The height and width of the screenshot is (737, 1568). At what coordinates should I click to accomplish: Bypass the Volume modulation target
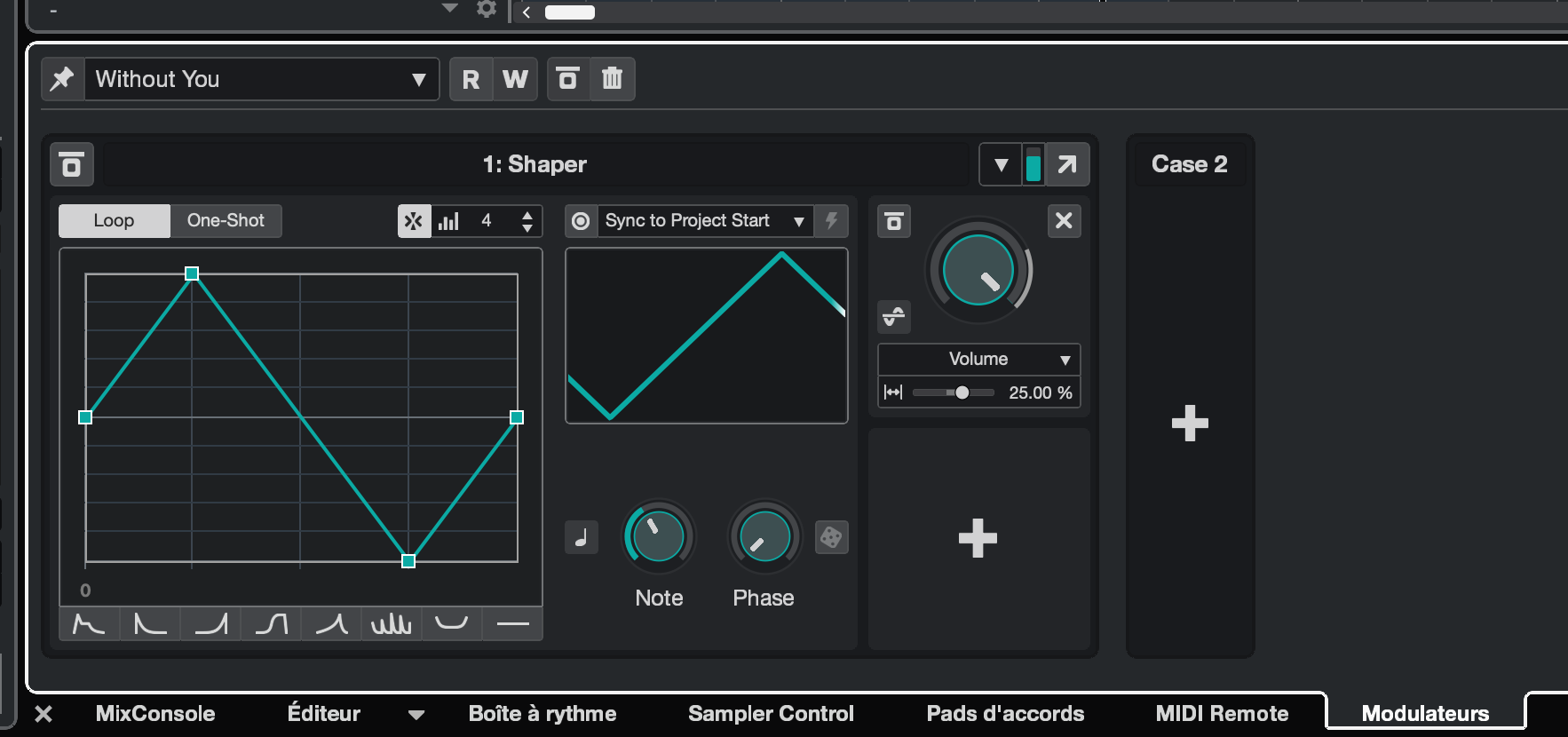[x=894, y=221]
